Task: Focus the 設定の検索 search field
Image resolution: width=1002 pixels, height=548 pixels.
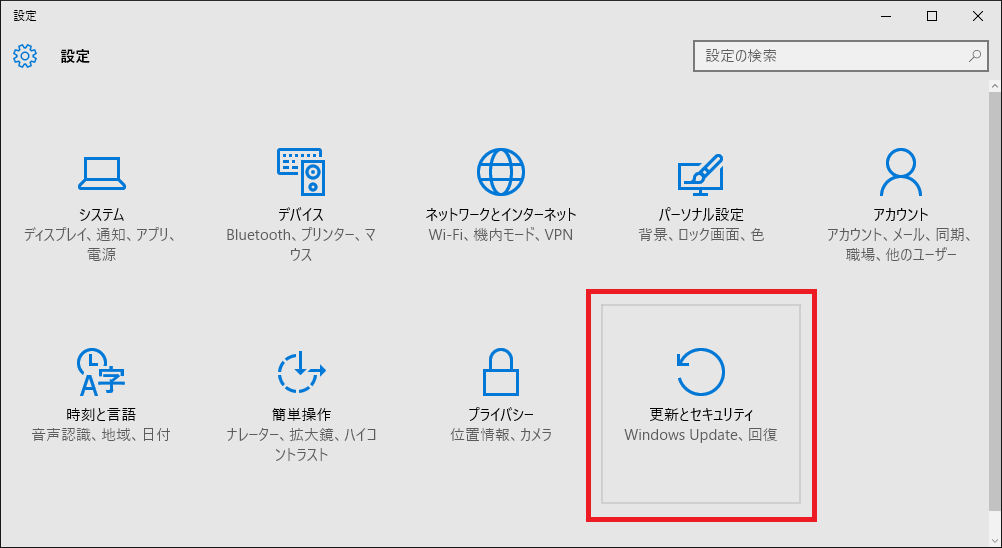Action: 830,56
